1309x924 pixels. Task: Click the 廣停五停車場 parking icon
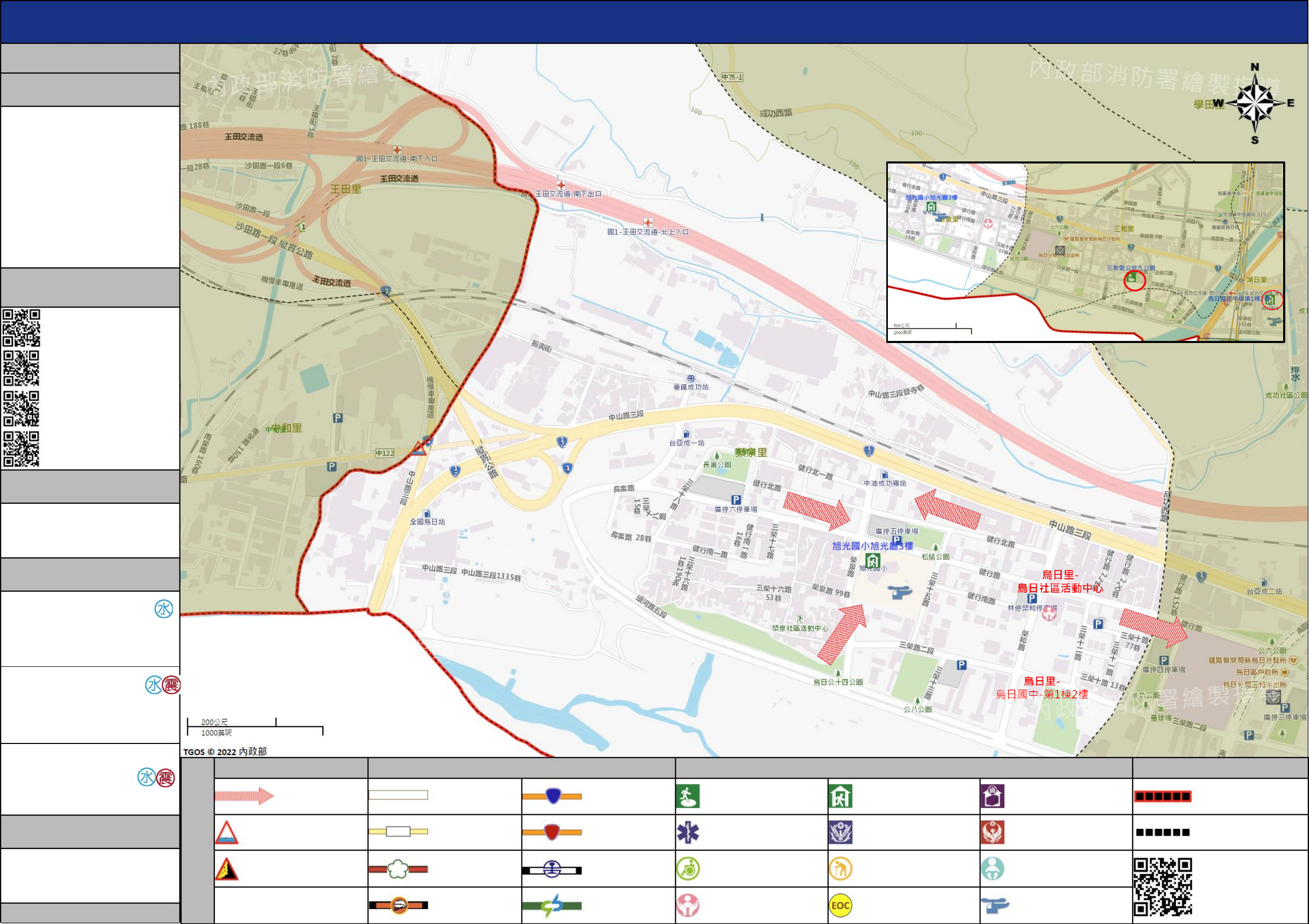pyautogui.click(x=896, y=540)
